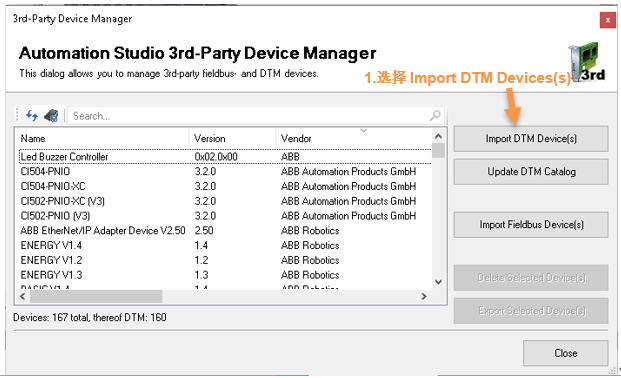621x378 pixels.
Task: Select ABB EtherNet/IP Adapter Device V2.50
Action: (x=225, y=231)
